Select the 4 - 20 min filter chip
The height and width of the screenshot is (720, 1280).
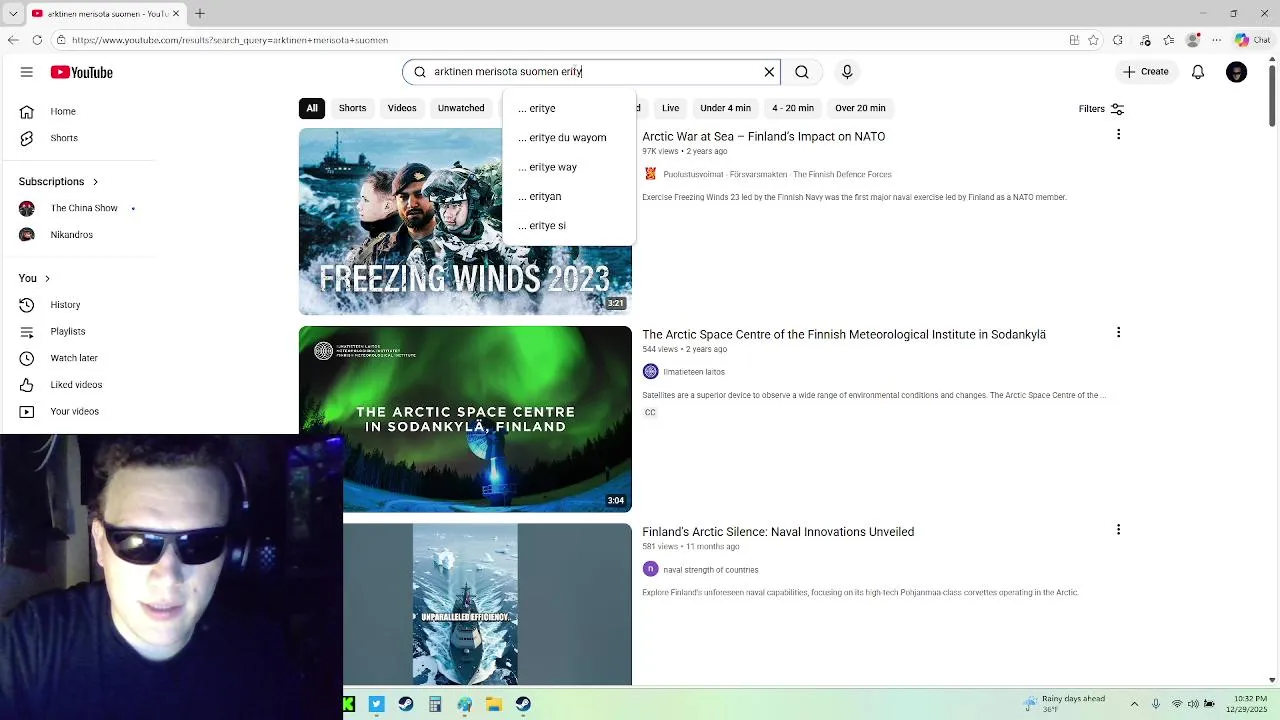793,108
